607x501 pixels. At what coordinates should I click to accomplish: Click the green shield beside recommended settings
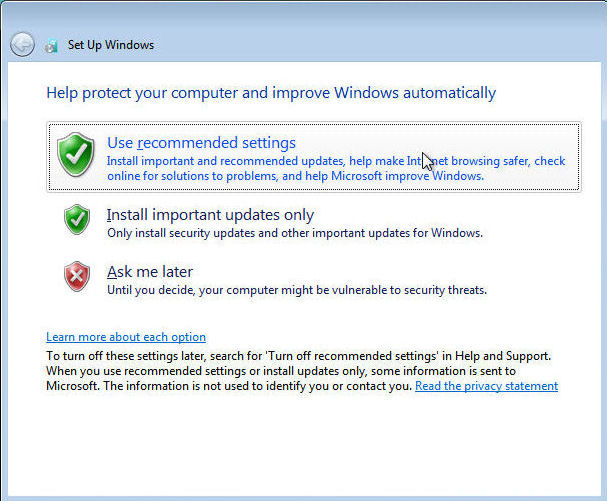point(76,154)
